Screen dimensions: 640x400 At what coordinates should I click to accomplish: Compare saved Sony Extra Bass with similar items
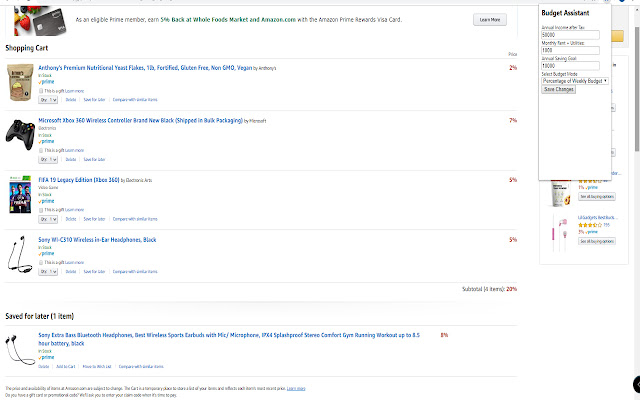tap(141, 367)
